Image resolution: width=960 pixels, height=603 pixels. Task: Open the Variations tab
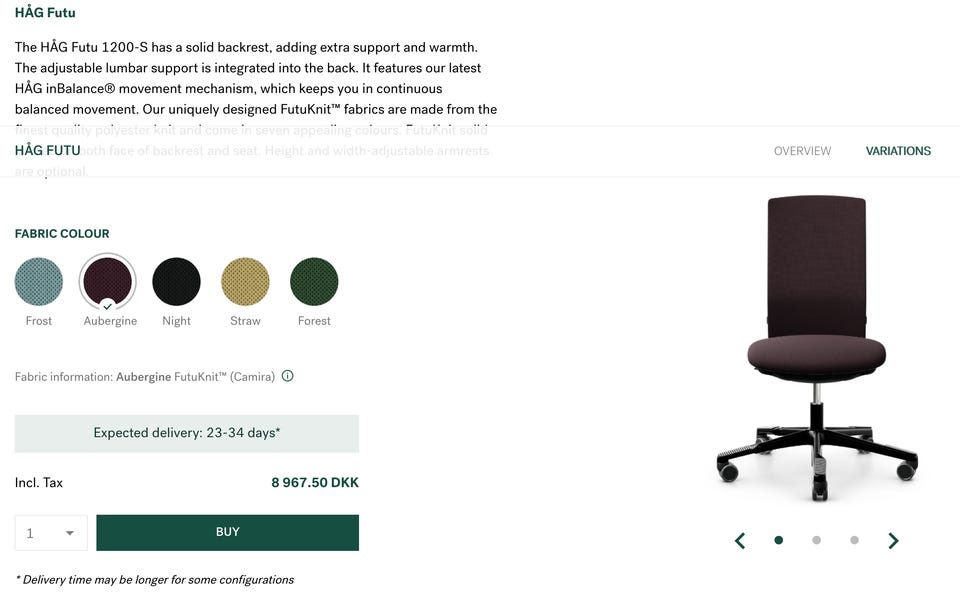898,151
